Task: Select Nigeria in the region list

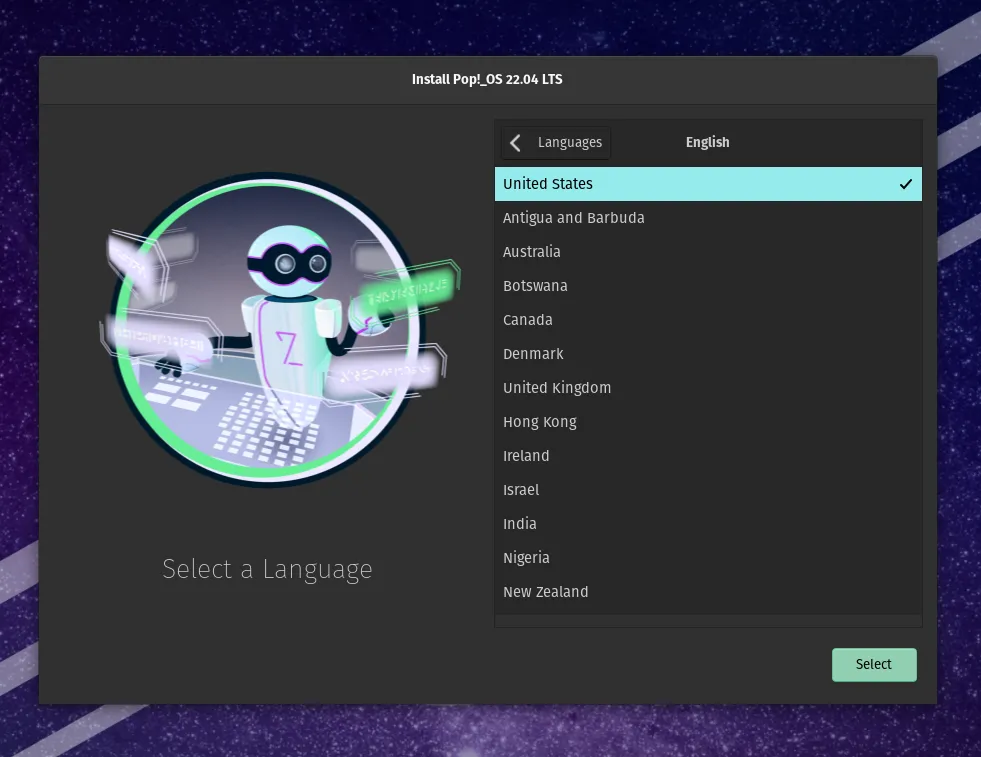Action: pos(526,558)
